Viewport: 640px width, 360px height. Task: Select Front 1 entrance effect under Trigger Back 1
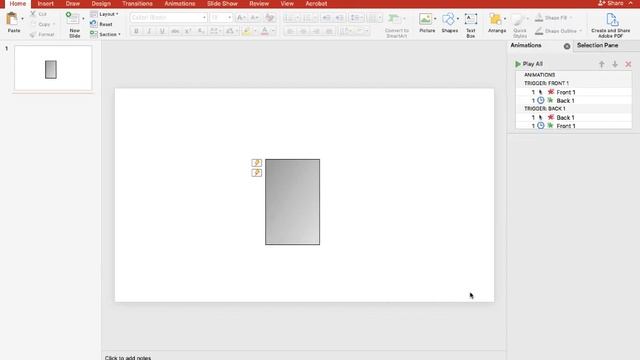click(573, 126)
